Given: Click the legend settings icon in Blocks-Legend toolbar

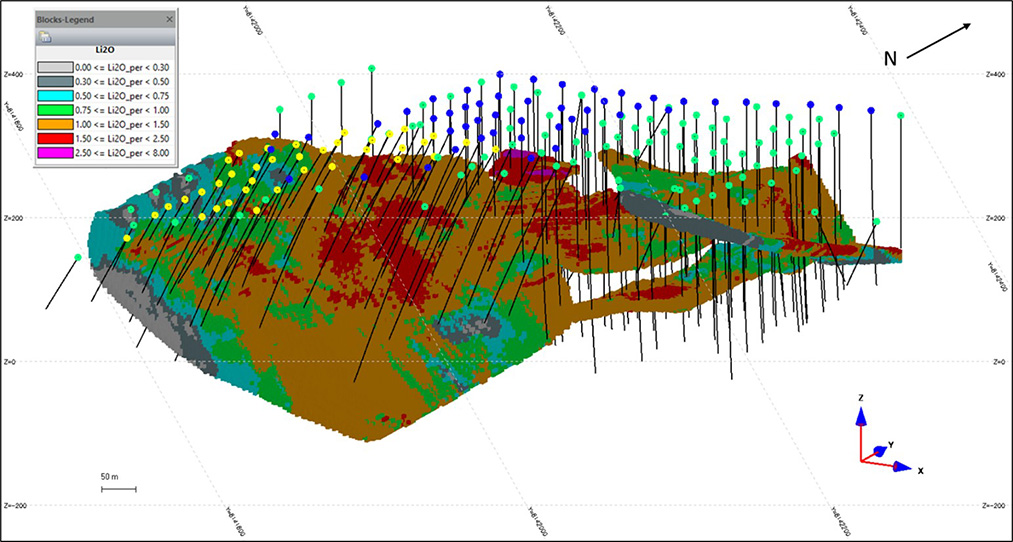Looking at the screenshot, I should pos(46,37).
